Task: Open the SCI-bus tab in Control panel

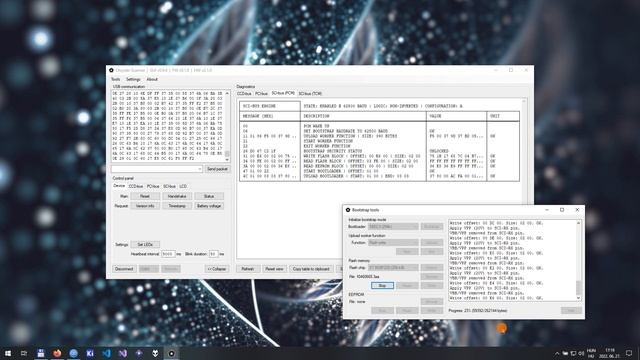Action: (x=169, y=186)
